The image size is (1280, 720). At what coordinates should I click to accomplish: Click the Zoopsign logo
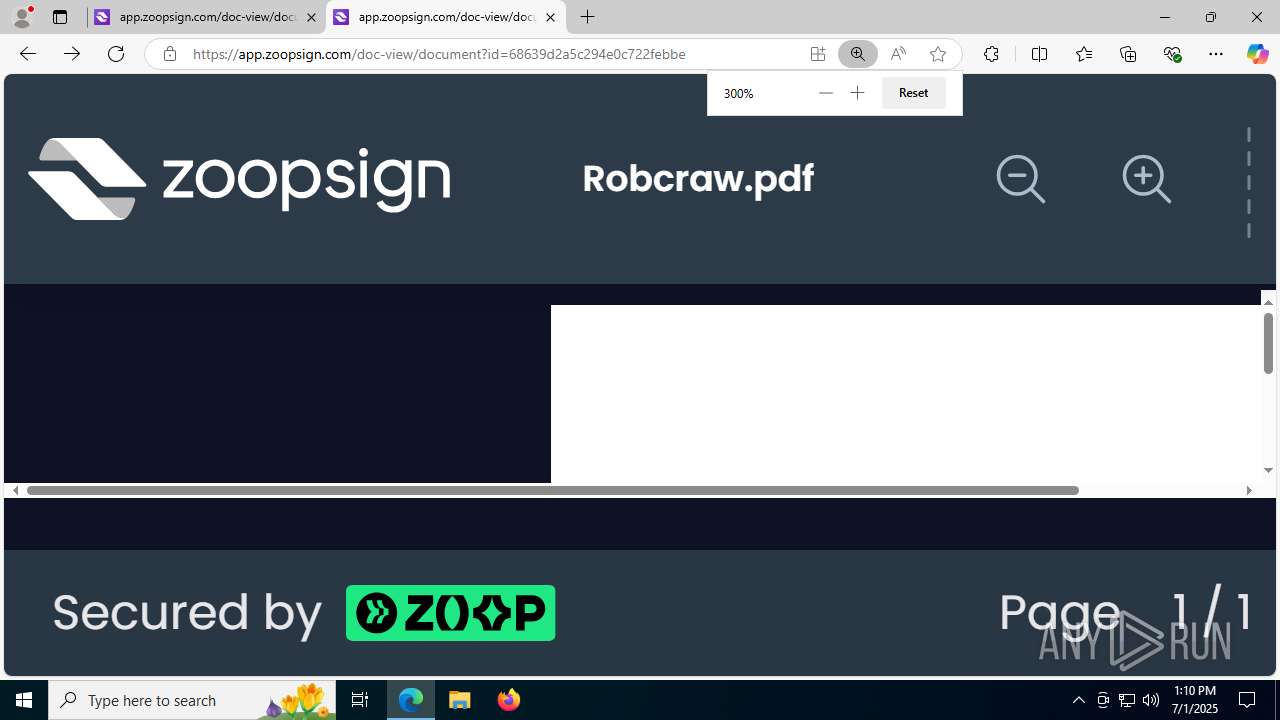239,178
